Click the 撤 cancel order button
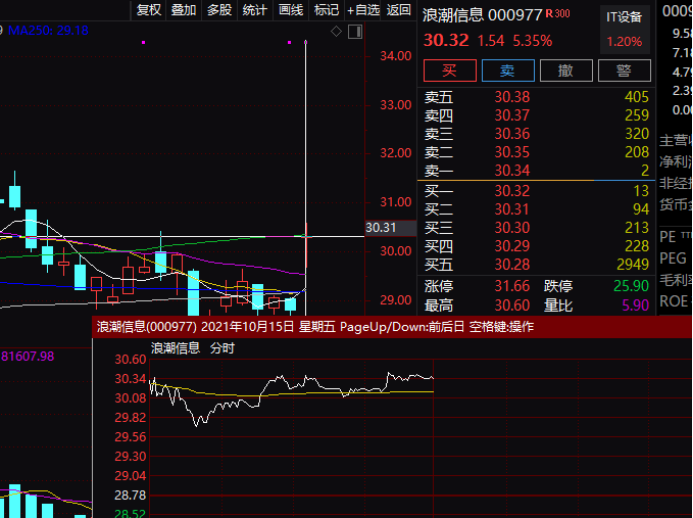The width and height of the screenshot is (693, 518). click(566, 70)
